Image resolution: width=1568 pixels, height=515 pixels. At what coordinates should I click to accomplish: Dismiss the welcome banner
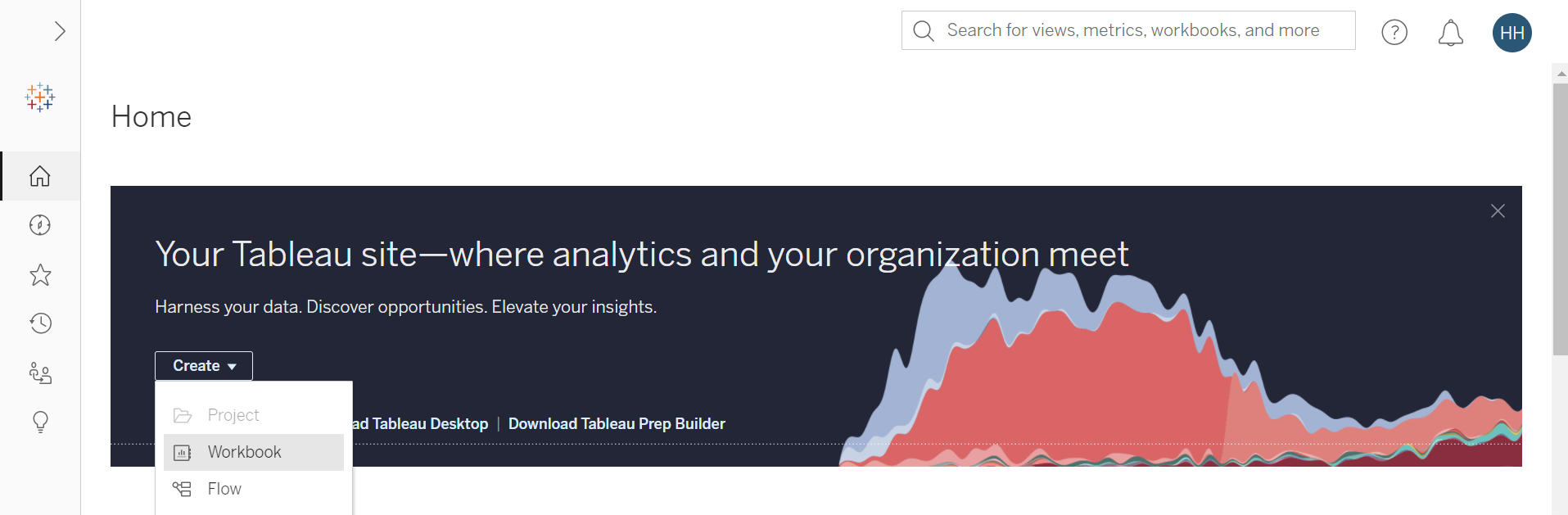click(1498, 211)
